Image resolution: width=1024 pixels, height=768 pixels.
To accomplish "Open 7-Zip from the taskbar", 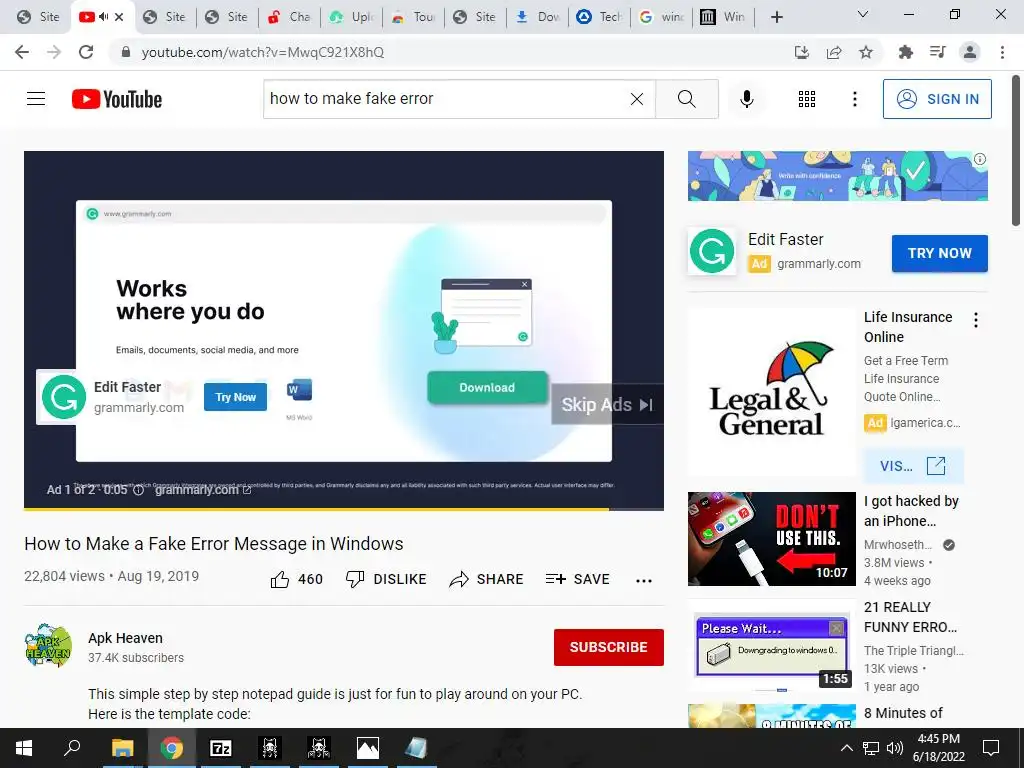I will click(221, 748).
